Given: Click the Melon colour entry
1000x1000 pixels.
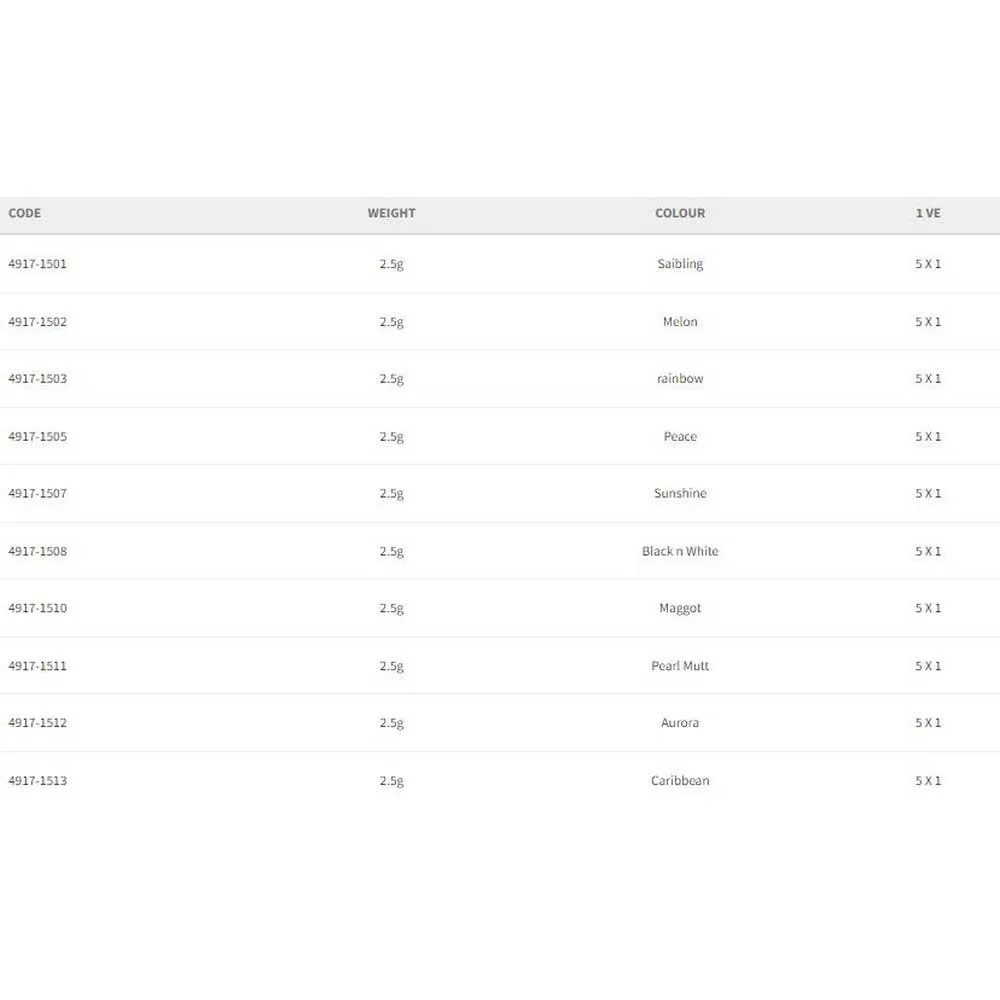Looking at the screenshot, I should tap(680, 322).
